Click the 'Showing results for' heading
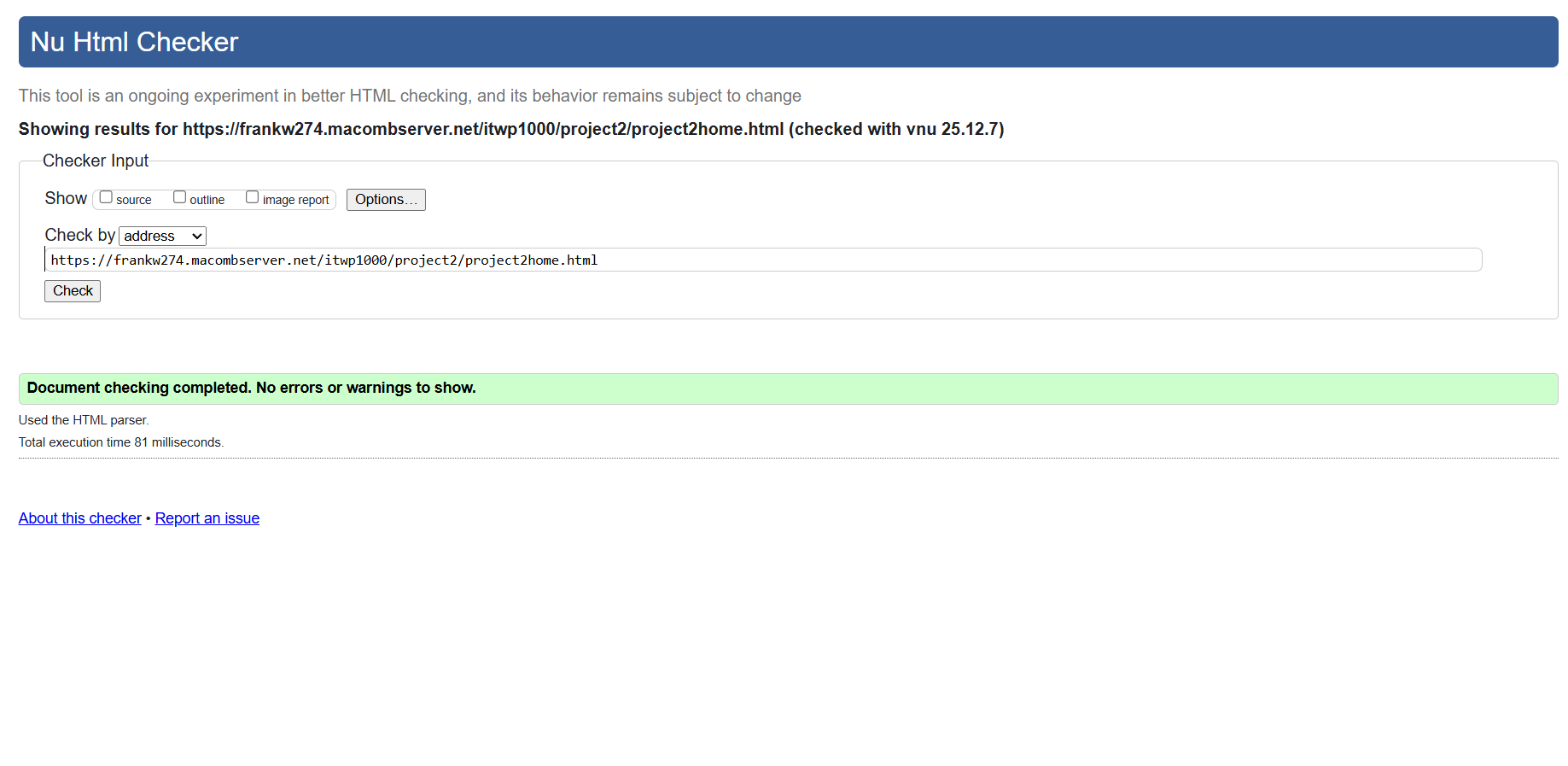 coord(510,129)
